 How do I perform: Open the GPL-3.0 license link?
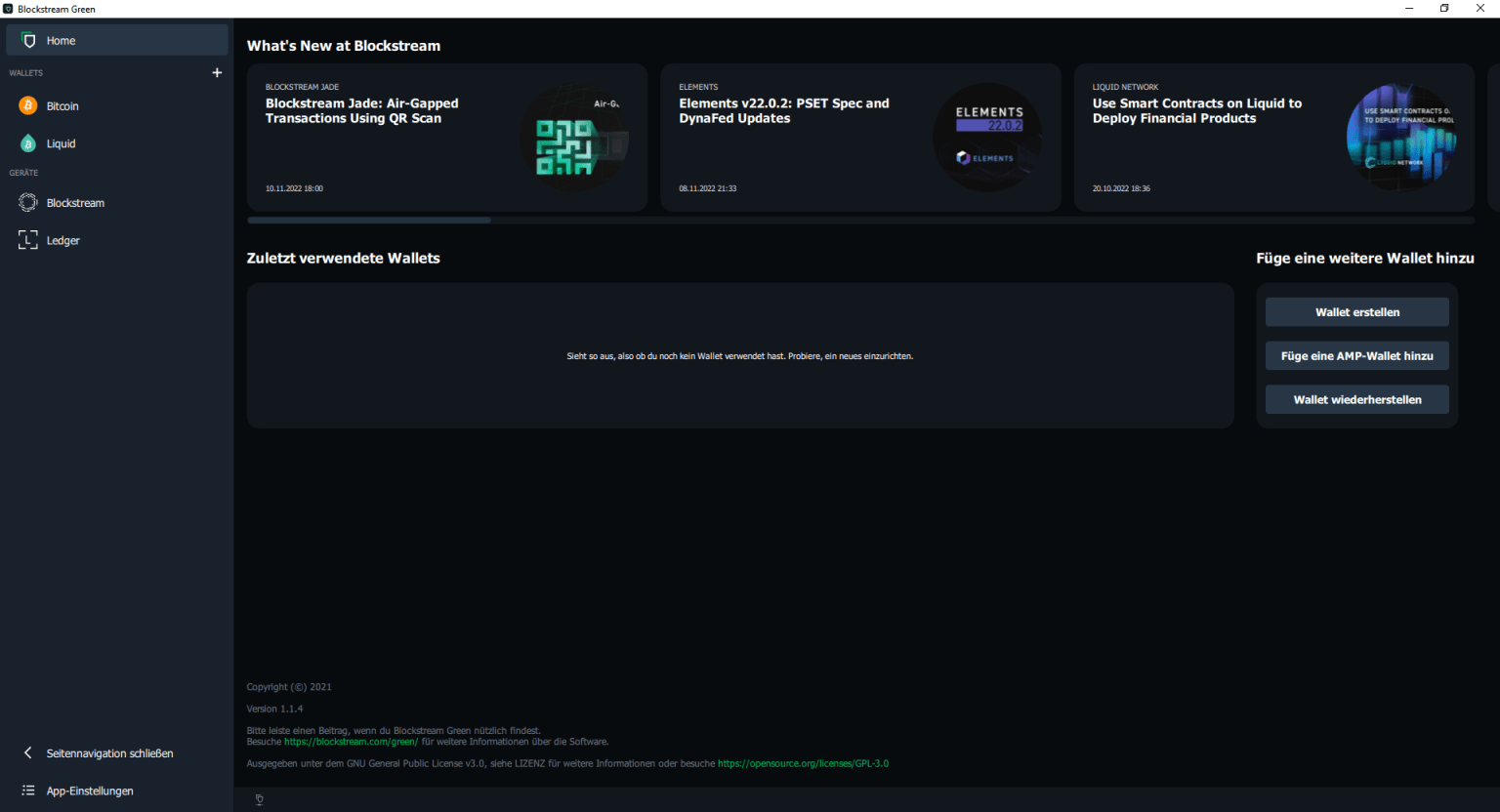[803, 762]
